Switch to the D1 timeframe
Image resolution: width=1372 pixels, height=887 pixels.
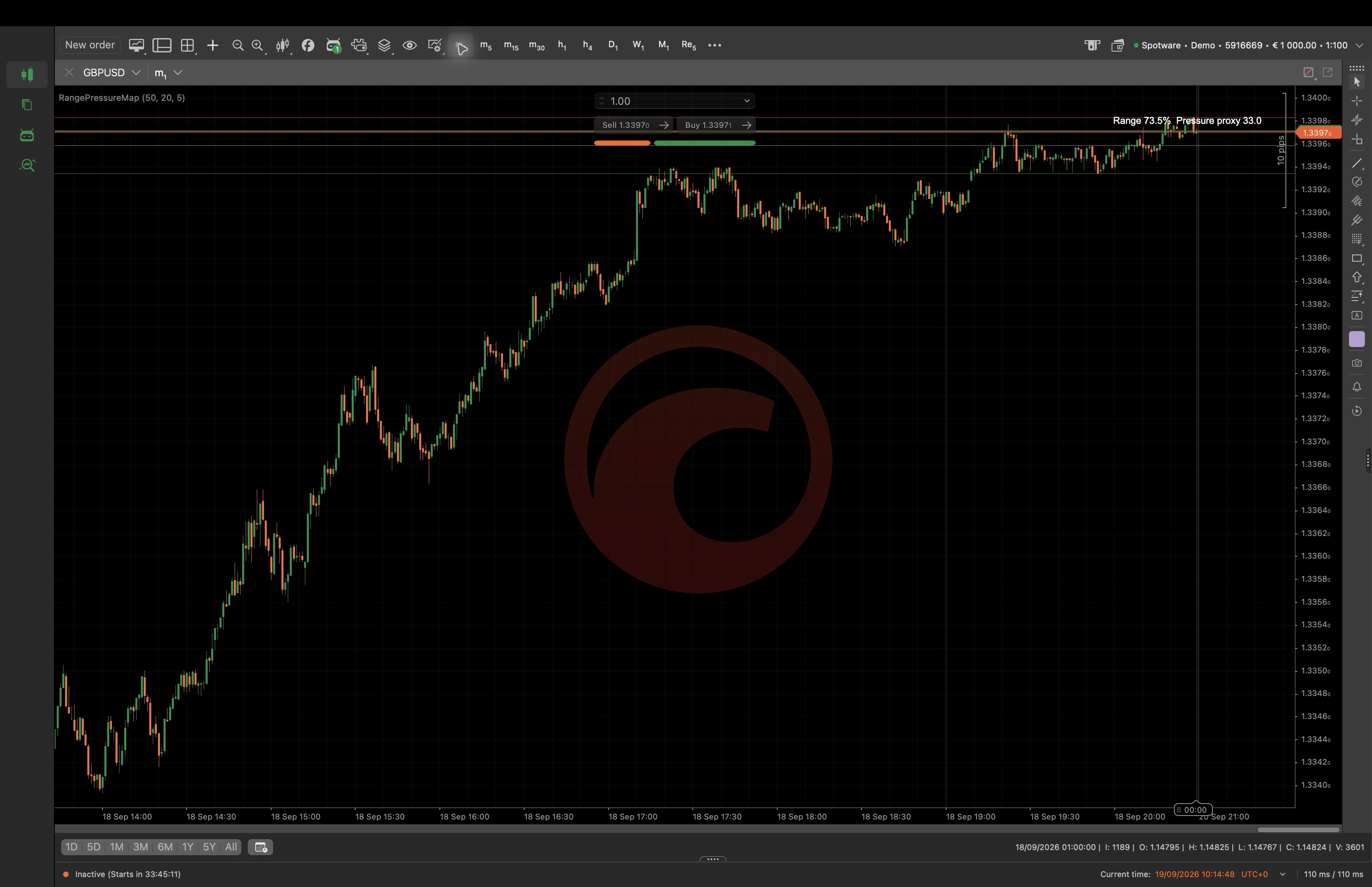click(x=613, y=46)
